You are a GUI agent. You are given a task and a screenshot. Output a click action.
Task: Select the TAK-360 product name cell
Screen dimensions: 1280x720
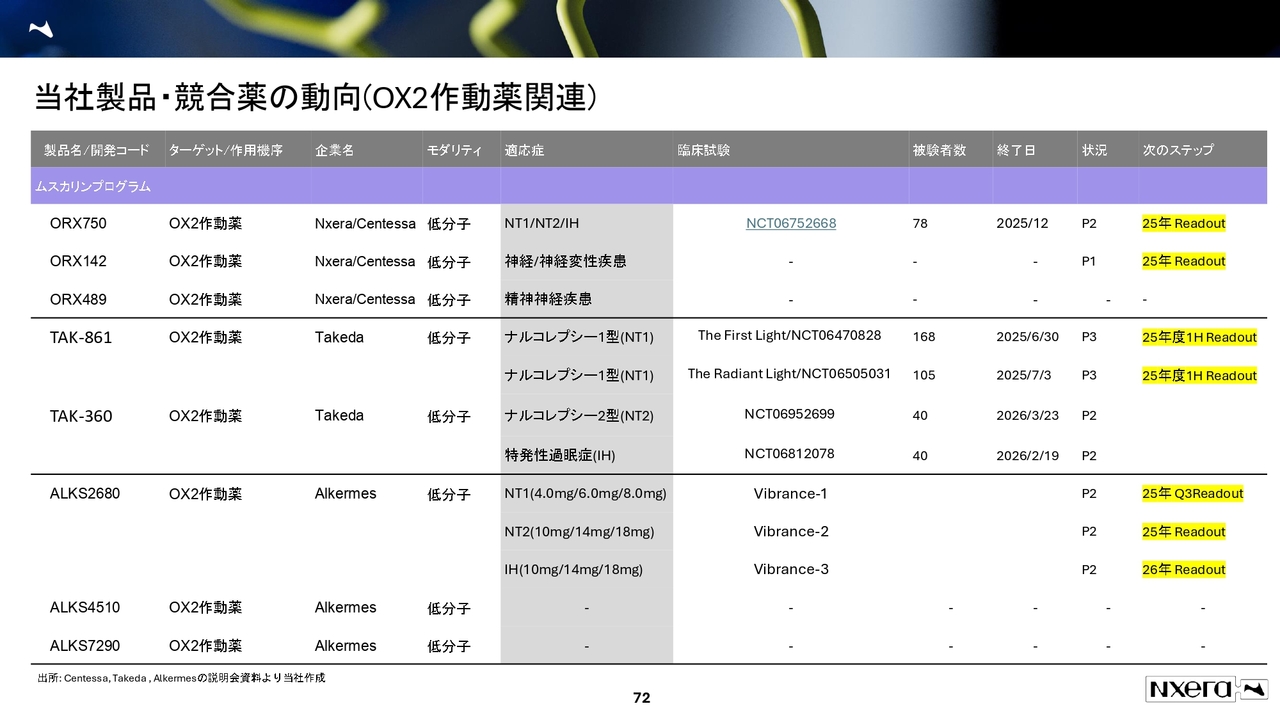tap(81, 416)
